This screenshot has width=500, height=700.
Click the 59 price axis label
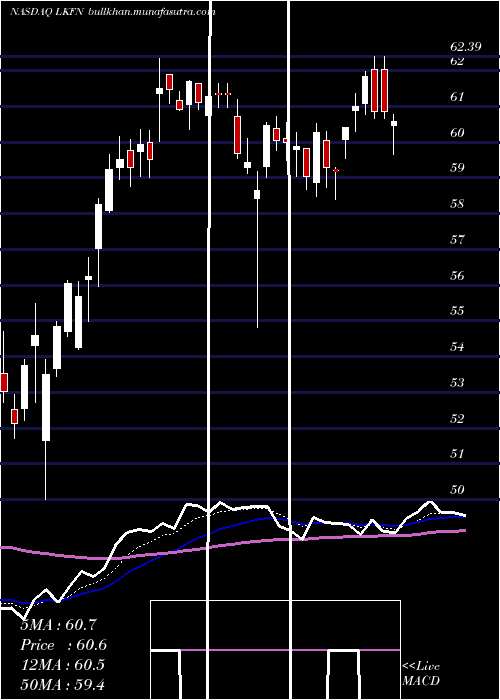click(457, 168)
